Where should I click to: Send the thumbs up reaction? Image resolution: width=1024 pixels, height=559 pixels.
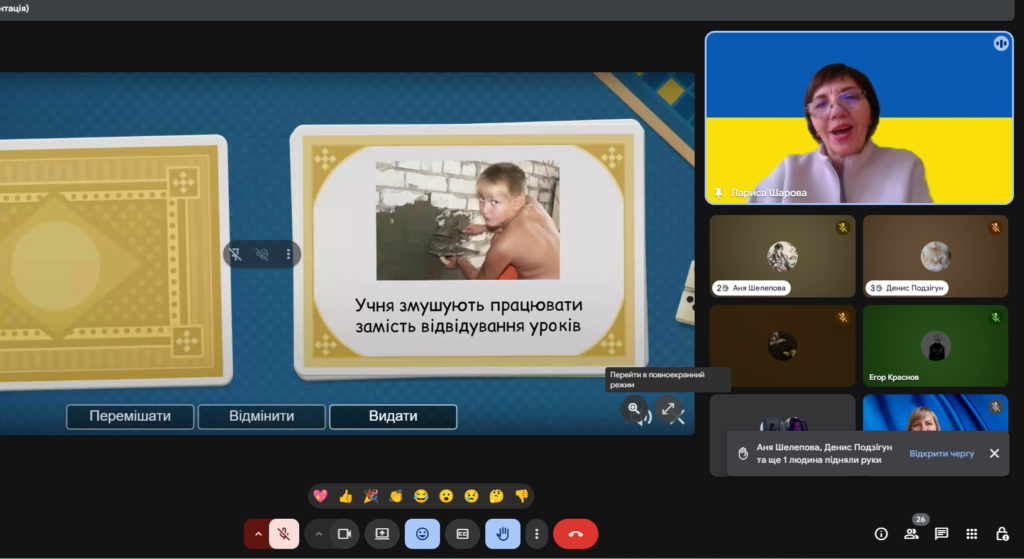coord(346,496)
